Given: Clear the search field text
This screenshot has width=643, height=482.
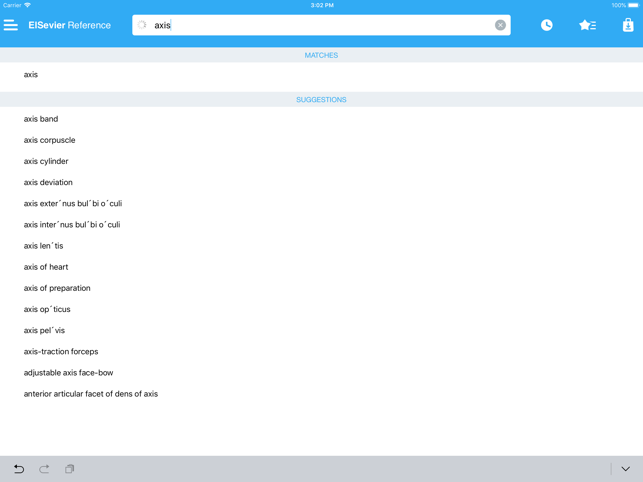Looking at the screenshot, I should [x=500, y=25].
